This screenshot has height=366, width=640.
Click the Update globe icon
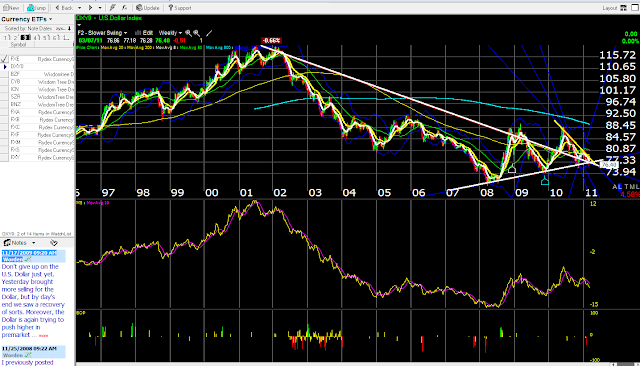pos(148,8)
